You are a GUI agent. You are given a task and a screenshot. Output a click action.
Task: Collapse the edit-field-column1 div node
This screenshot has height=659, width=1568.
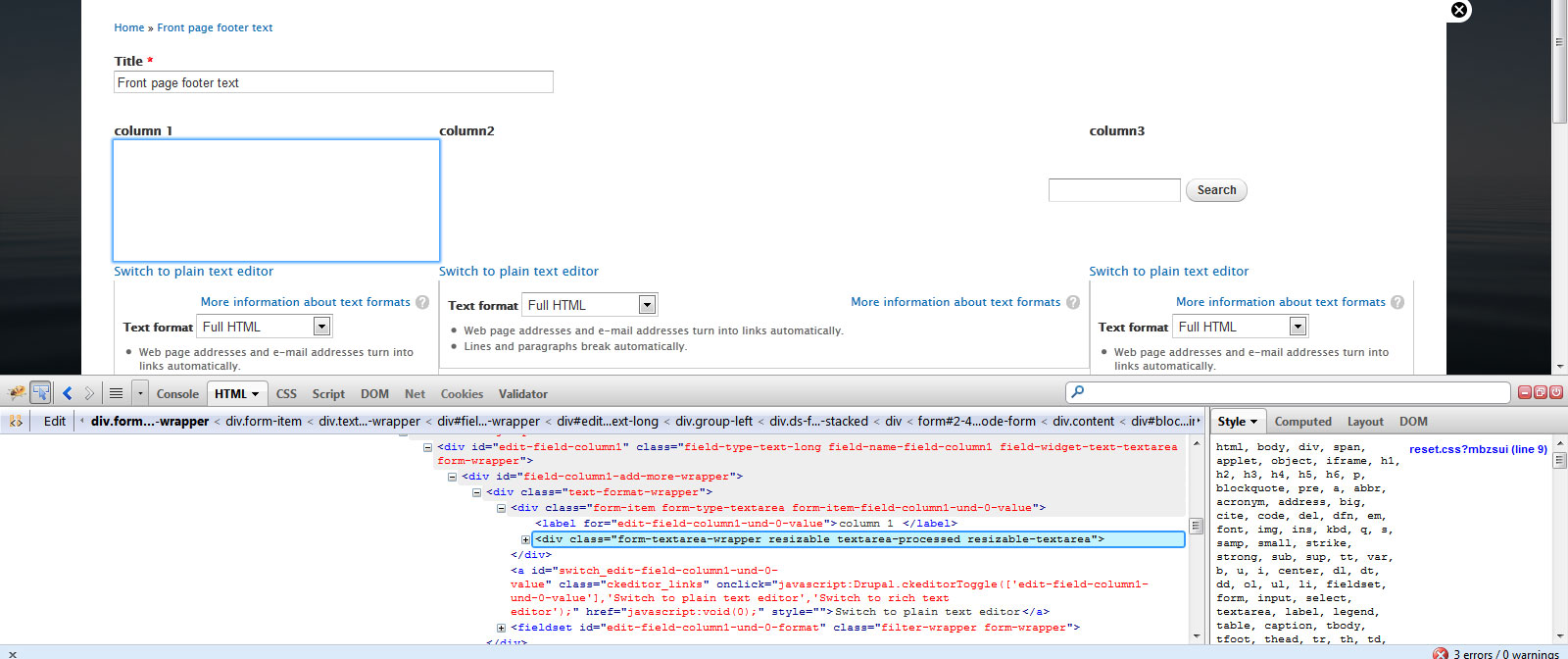click(427, 447)
